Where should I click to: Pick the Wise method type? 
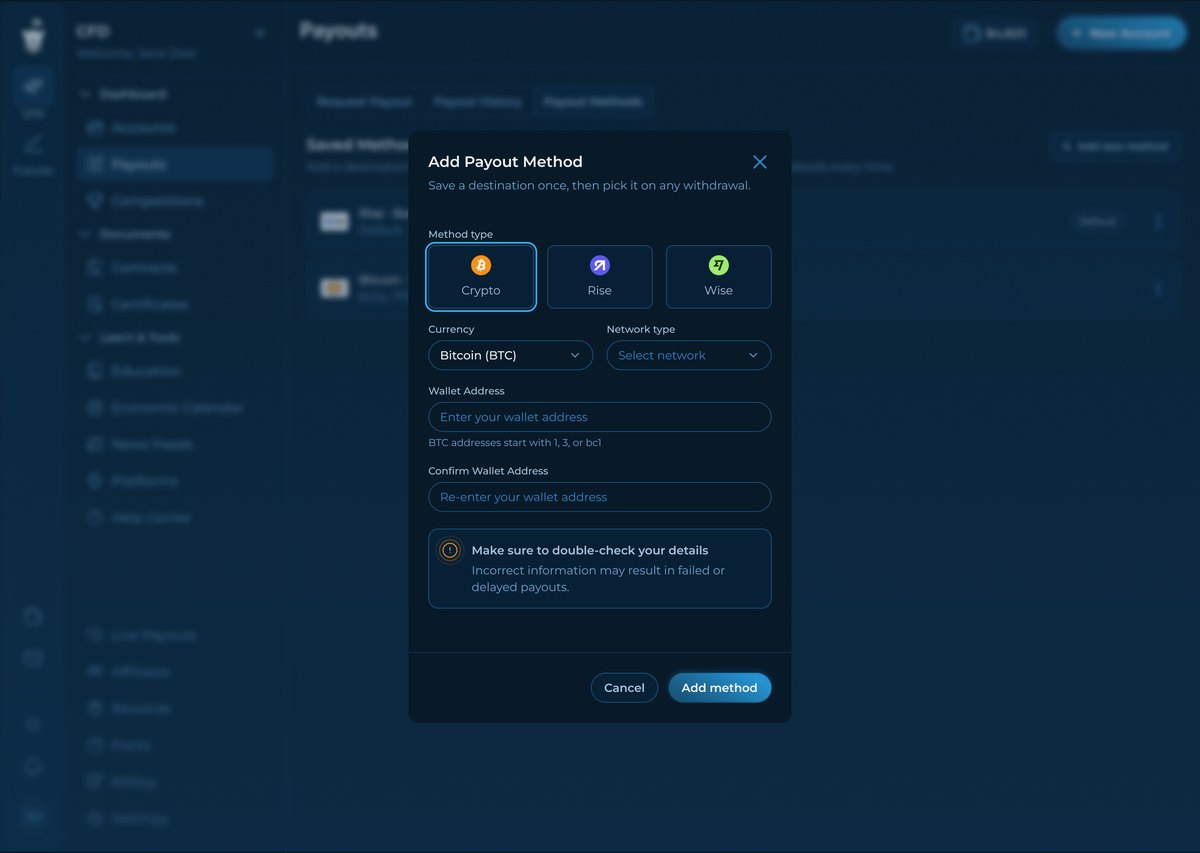pyautogui.click(x=719, y=277)
